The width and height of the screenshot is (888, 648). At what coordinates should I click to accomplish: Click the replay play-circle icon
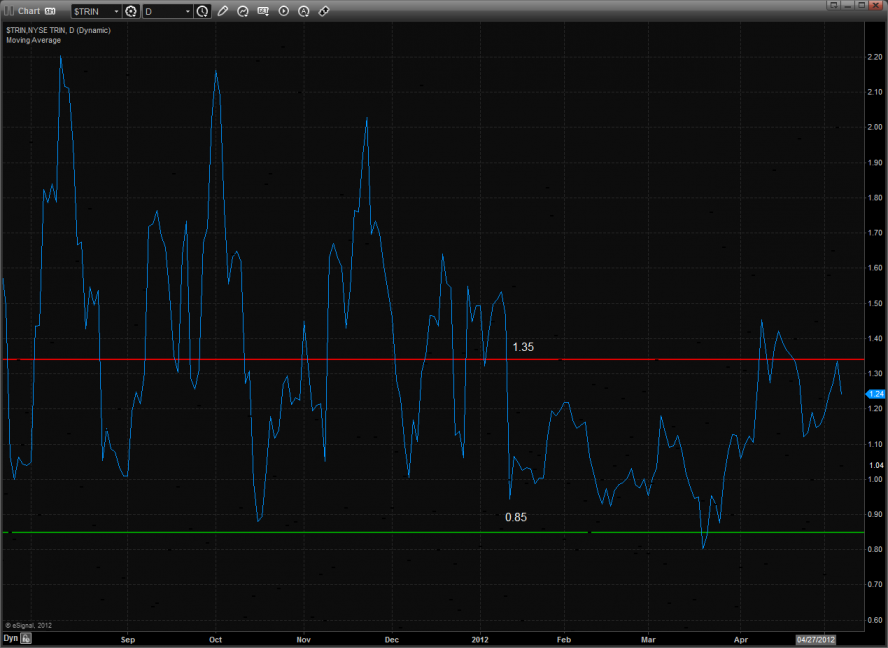283,11
